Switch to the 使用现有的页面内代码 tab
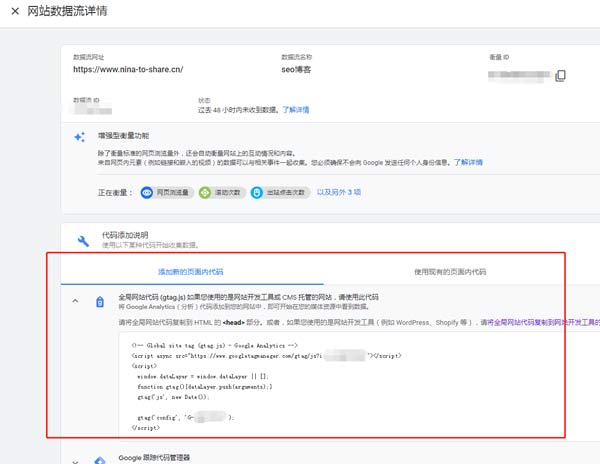This screenshot has height=464, width=600. point(450,272)
